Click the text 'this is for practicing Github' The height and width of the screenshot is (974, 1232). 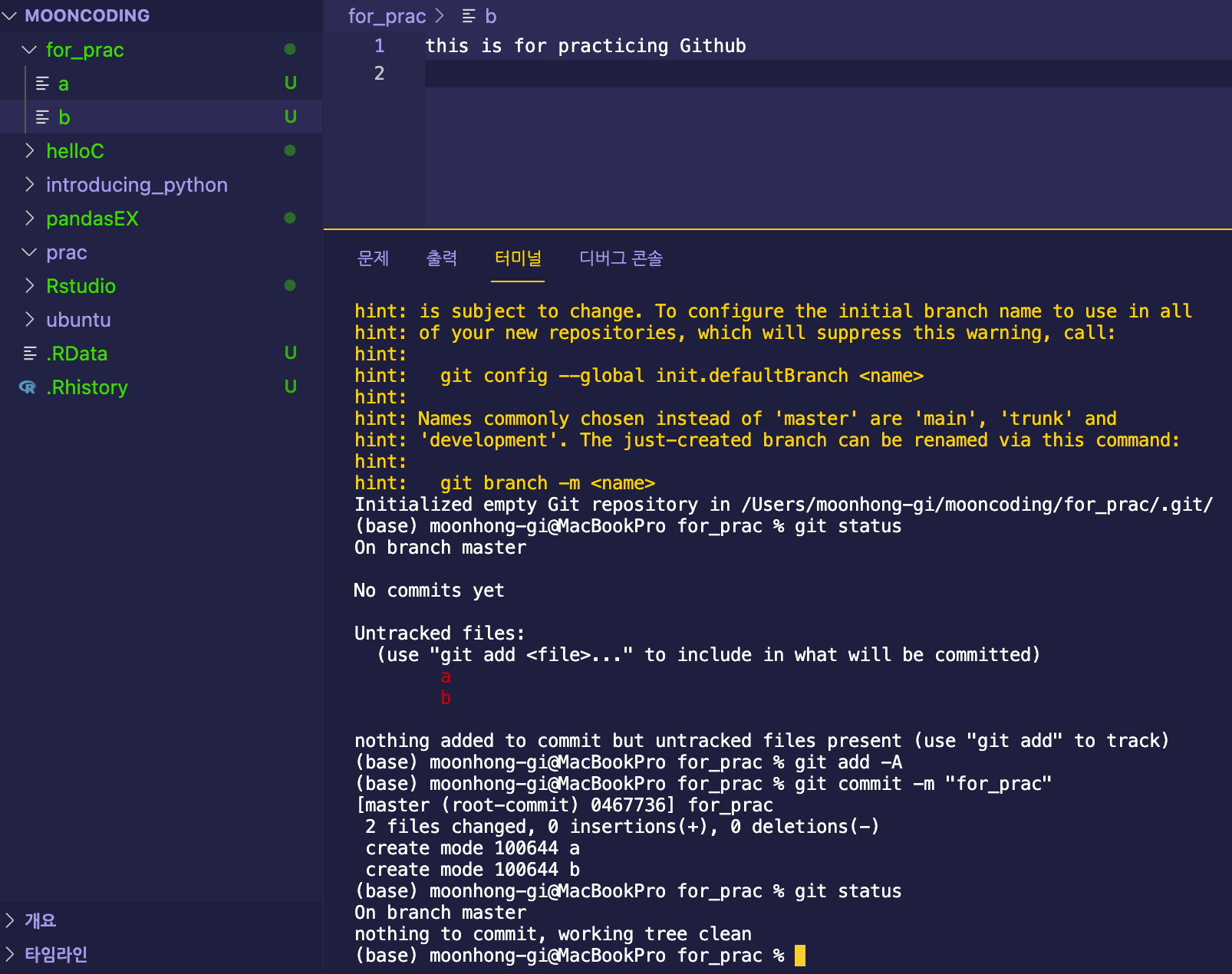coord(586,46)
